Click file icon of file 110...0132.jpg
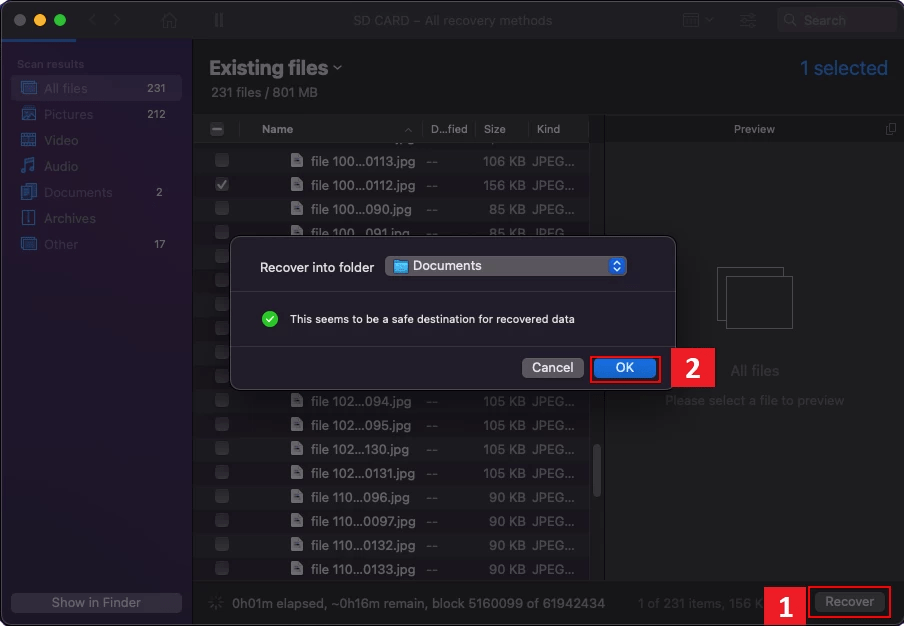This screenshot has width=904, height=626. pyautogui.click(x=297, y=544)
